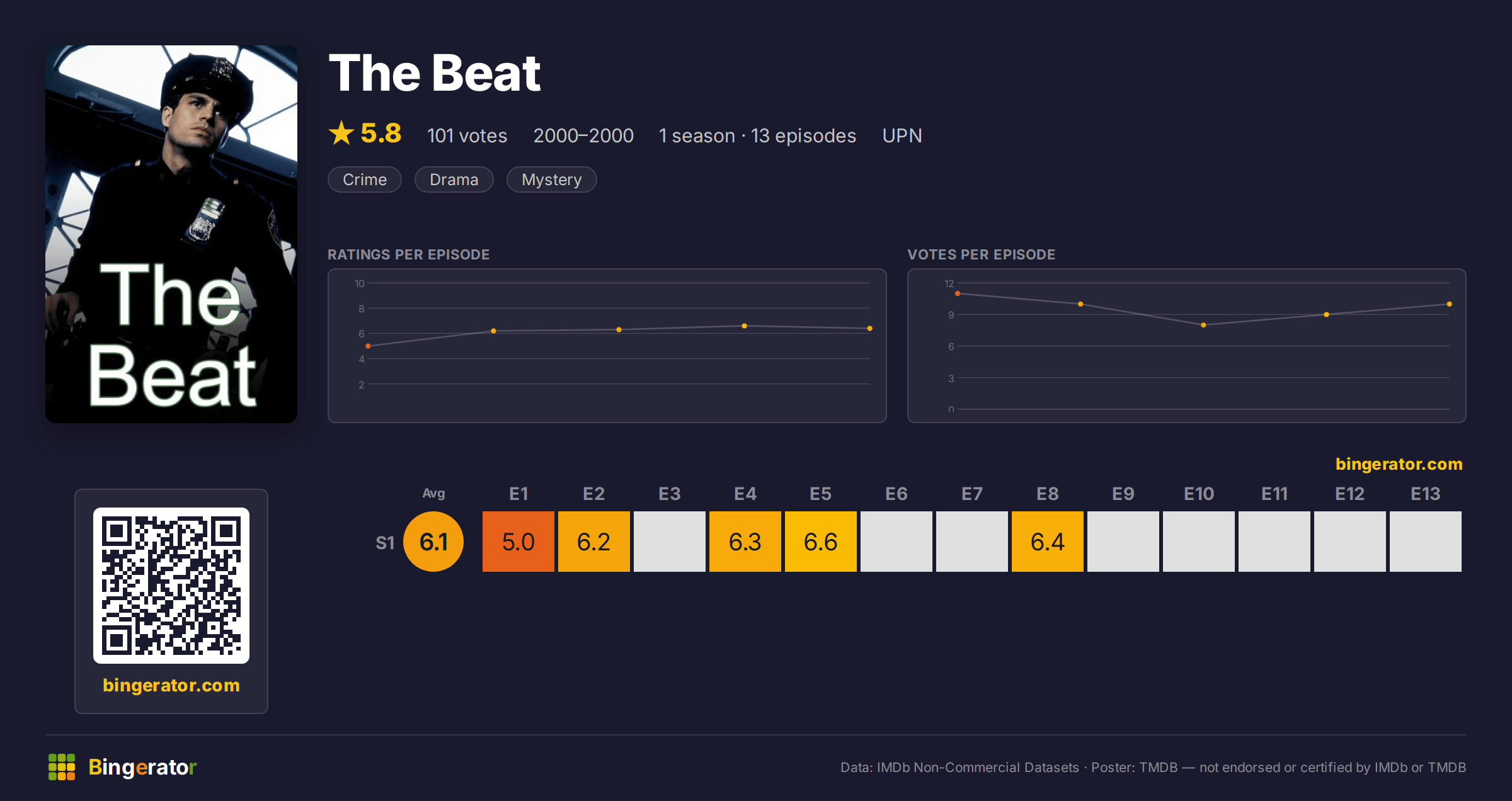
Task: Click the empty E3 episode cell
Action: 670,542
